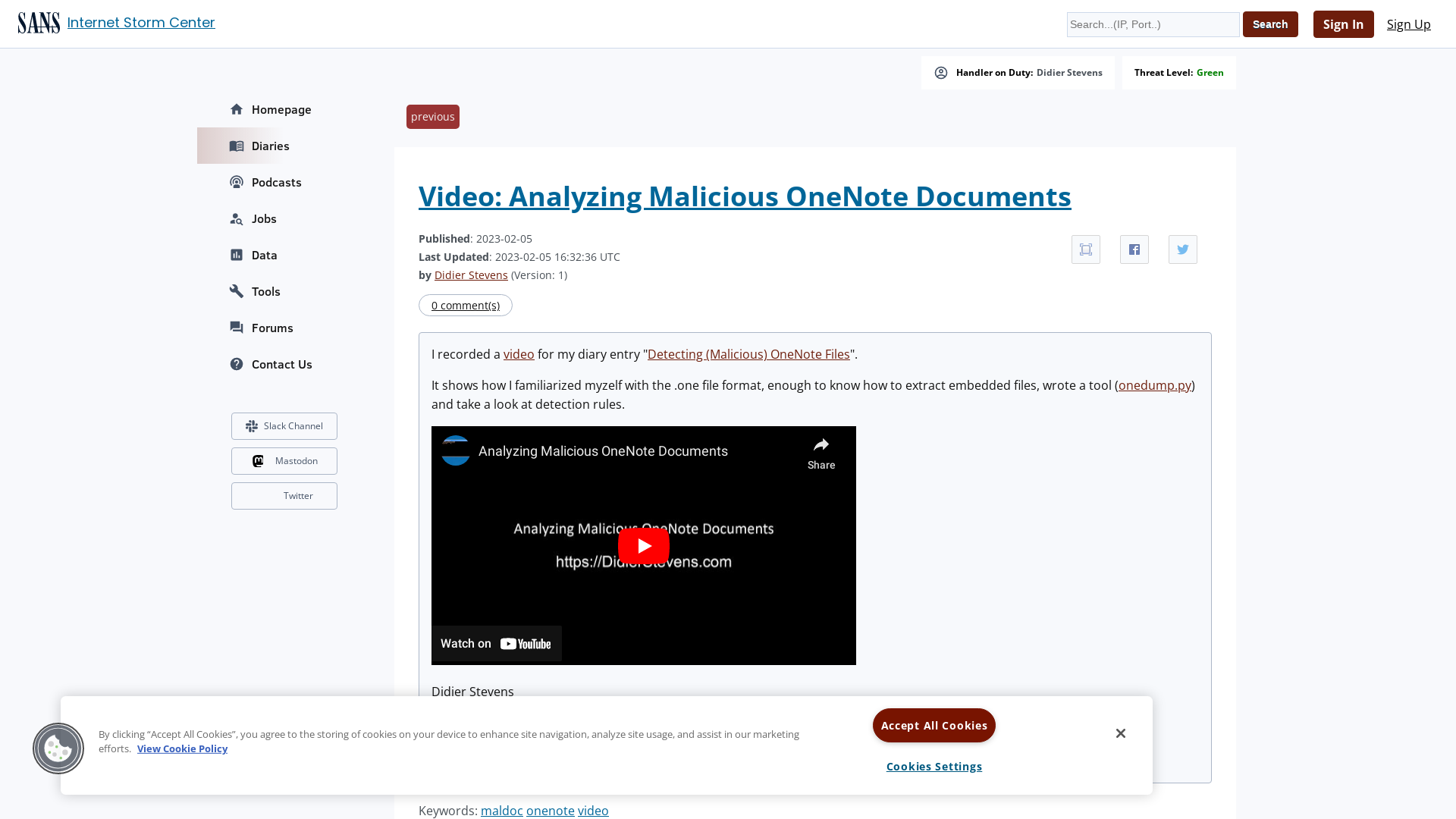Focus the IP/Port search field
This screenshot has height=819, width=1456.
(1153, 24)
